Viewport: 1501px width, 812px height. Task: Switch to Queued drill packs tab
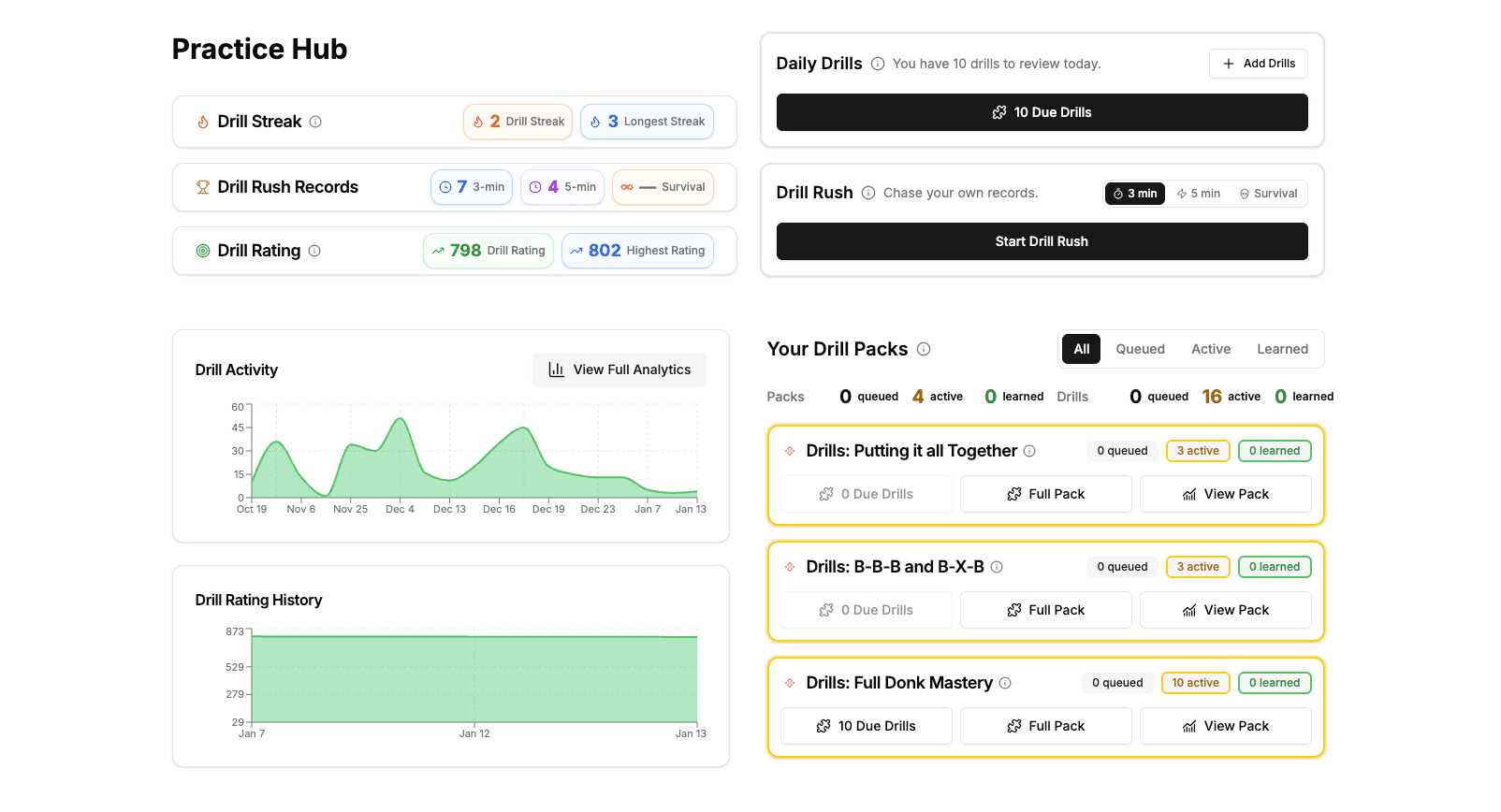point(1140,349)
